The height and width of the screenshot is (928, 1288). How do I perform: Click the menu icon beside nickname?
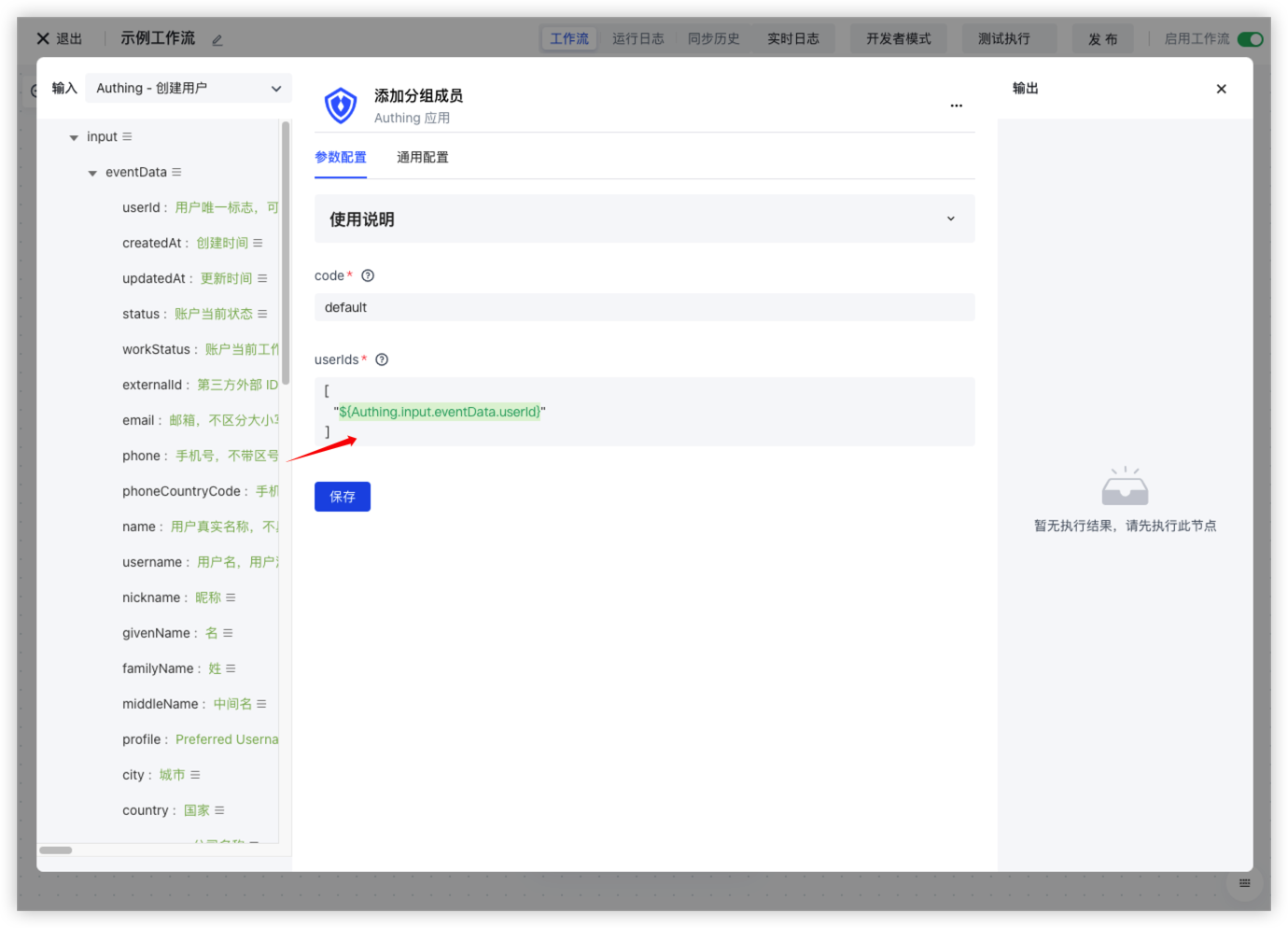tap(231, 598)
